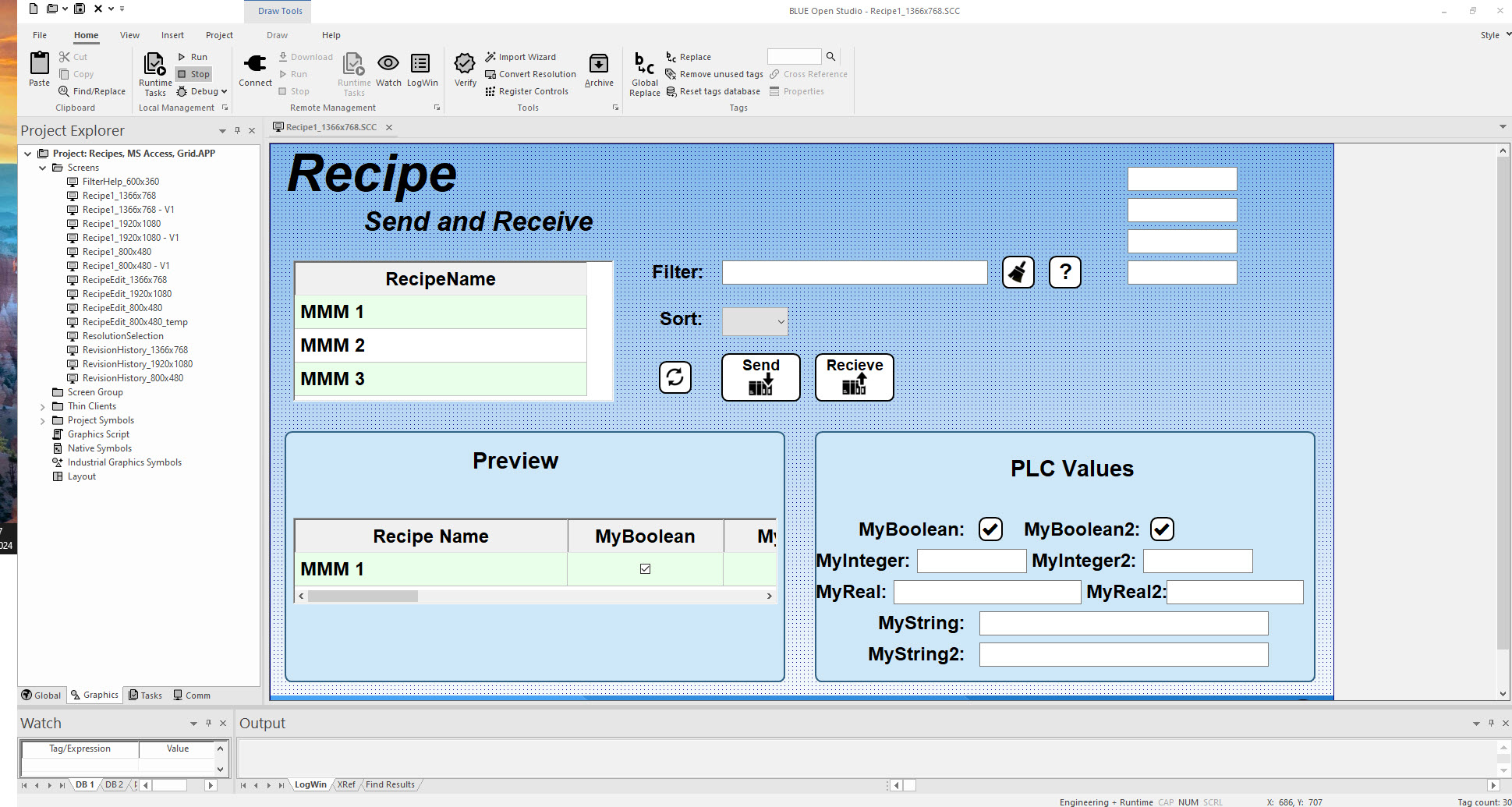
Task: Select the Graphics Script tree item
Action: (98, 434)
